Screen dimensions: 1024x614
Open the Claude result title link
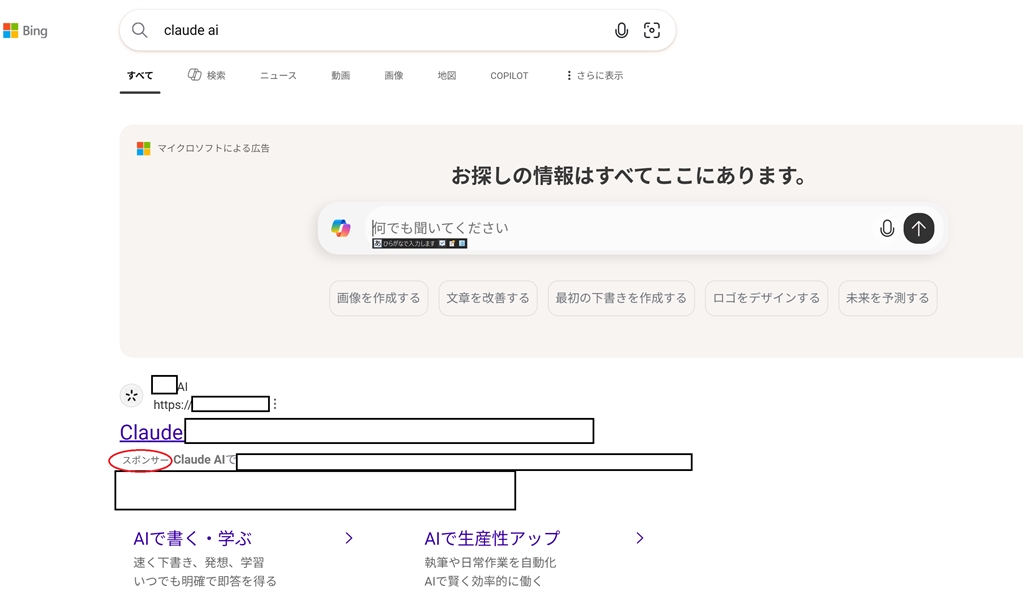[x=152, y=432]
